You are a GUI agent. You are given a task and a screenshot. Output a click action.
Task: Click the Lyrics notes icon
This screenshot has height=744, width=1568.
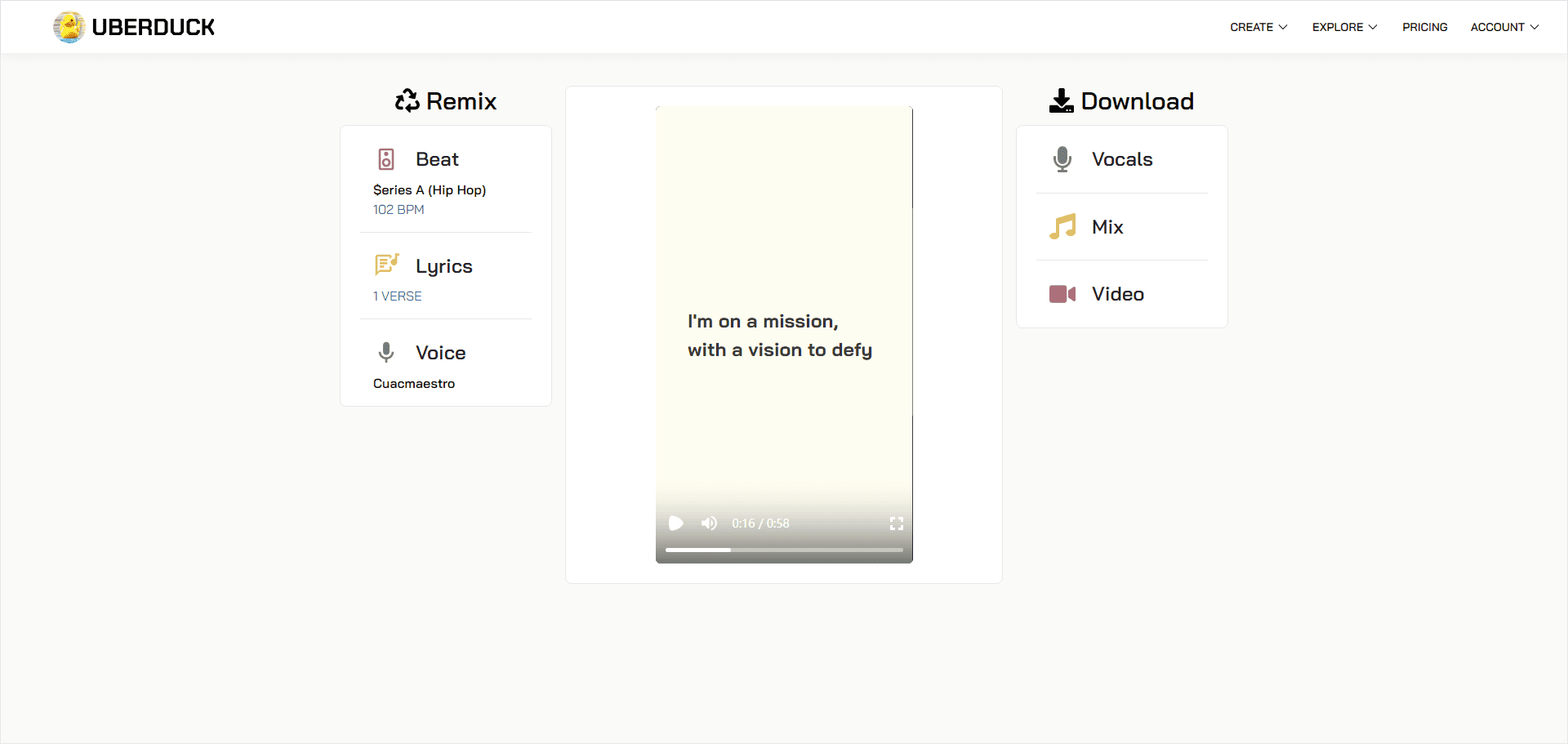pos(387,265)
